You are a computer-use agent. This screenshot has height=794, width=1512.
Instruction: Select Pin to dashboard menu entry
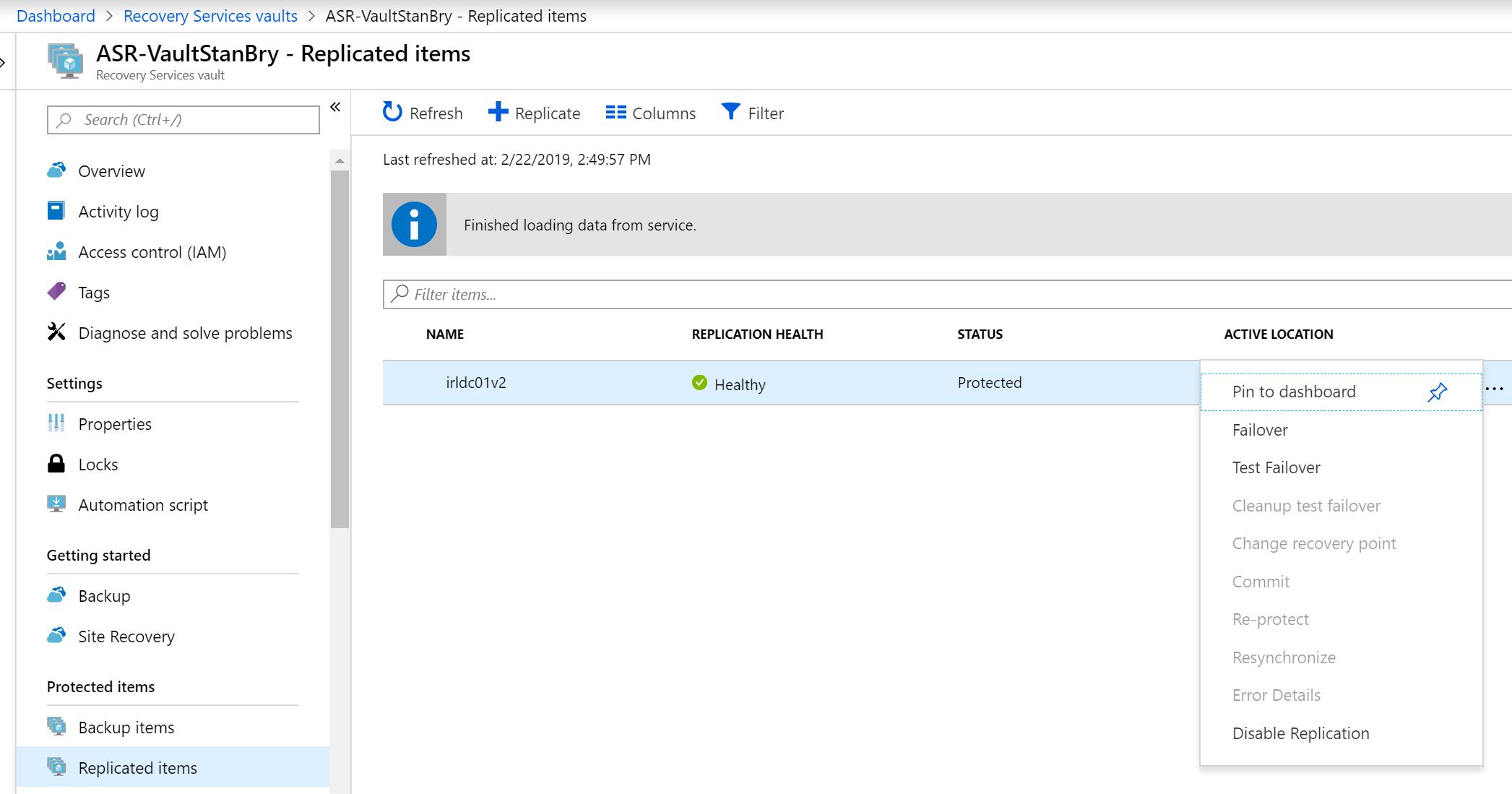coord(1342,392)
